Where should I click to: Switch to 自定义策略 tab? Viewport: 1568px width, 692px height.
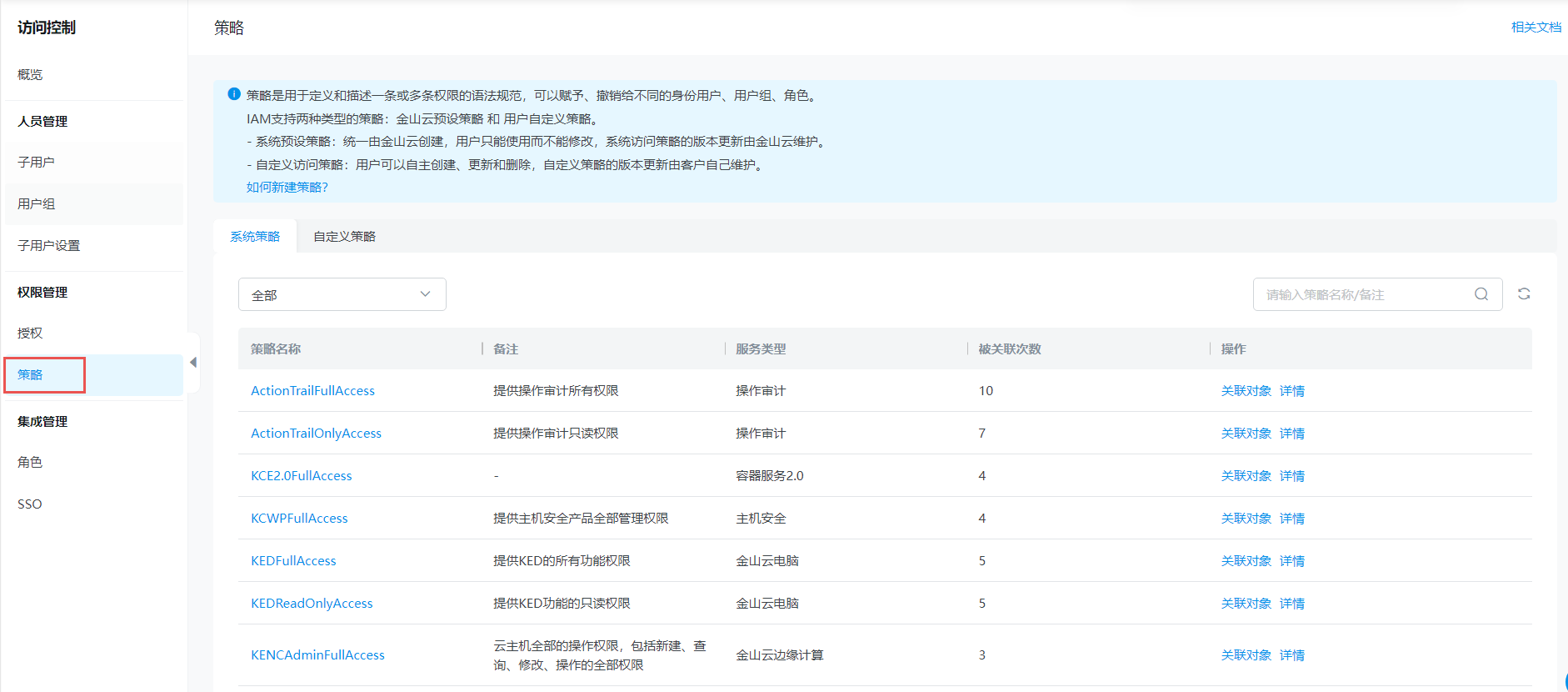click(x=344, y=237)
